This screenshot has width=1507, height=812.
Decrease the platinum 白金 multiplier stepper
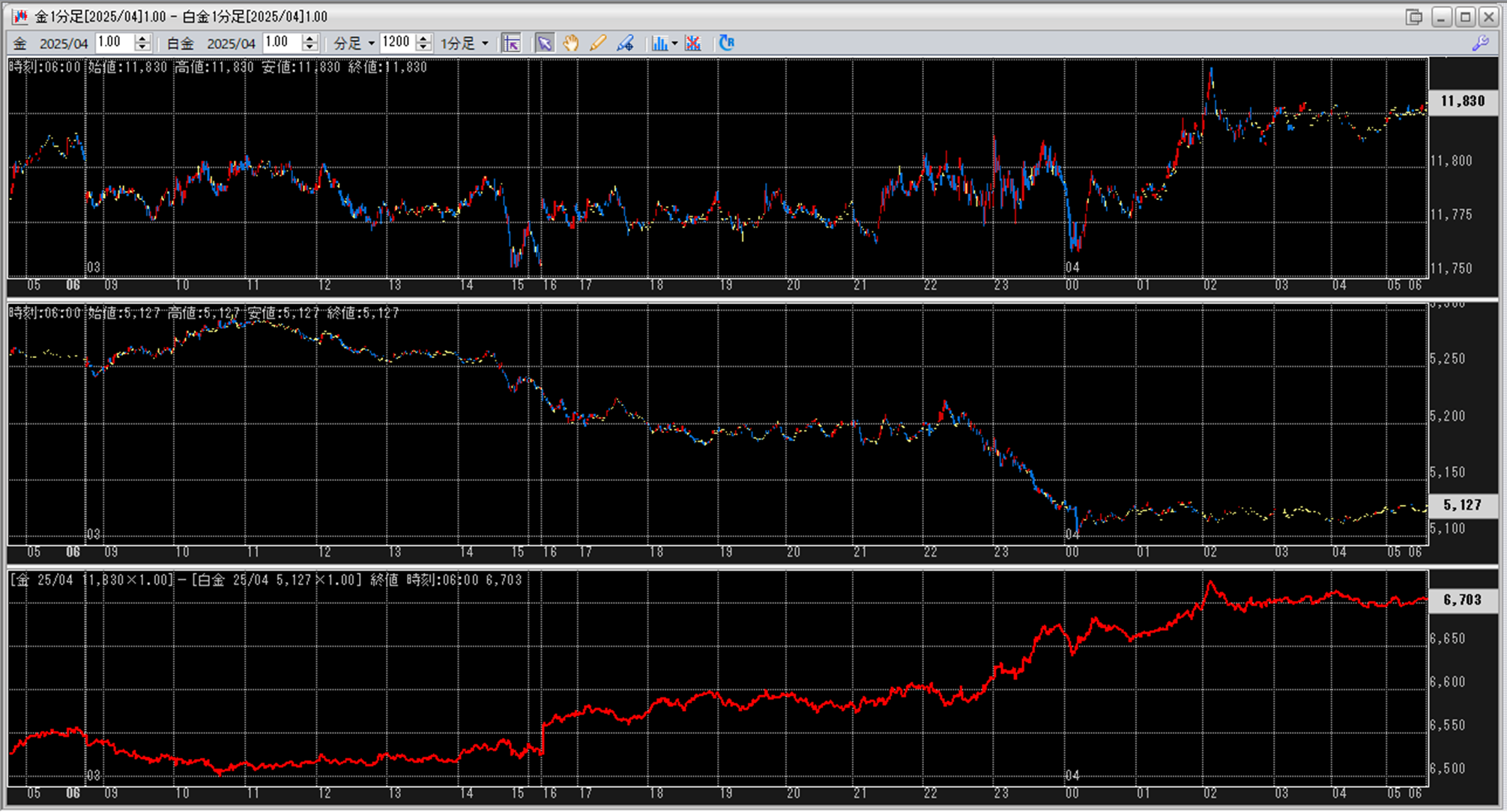(309, 48)
